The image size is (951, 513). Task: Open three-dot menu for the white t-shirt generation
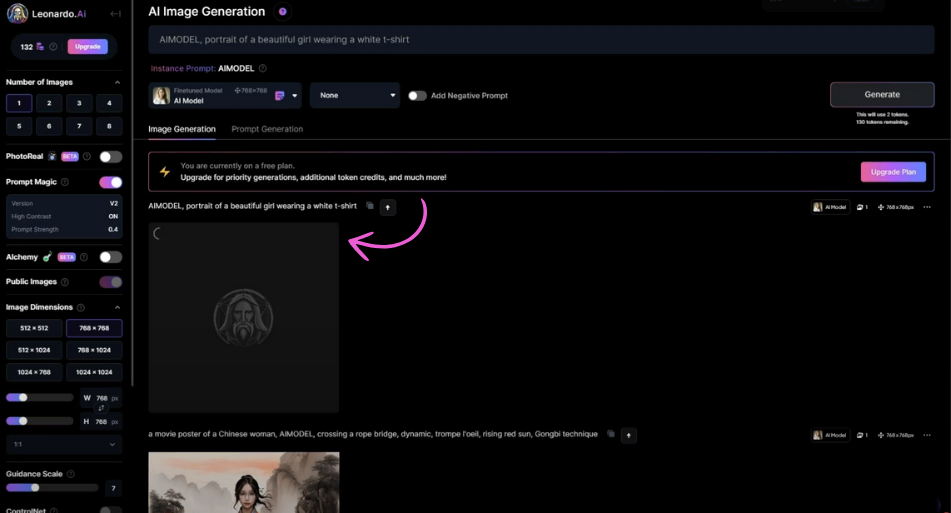927,207
